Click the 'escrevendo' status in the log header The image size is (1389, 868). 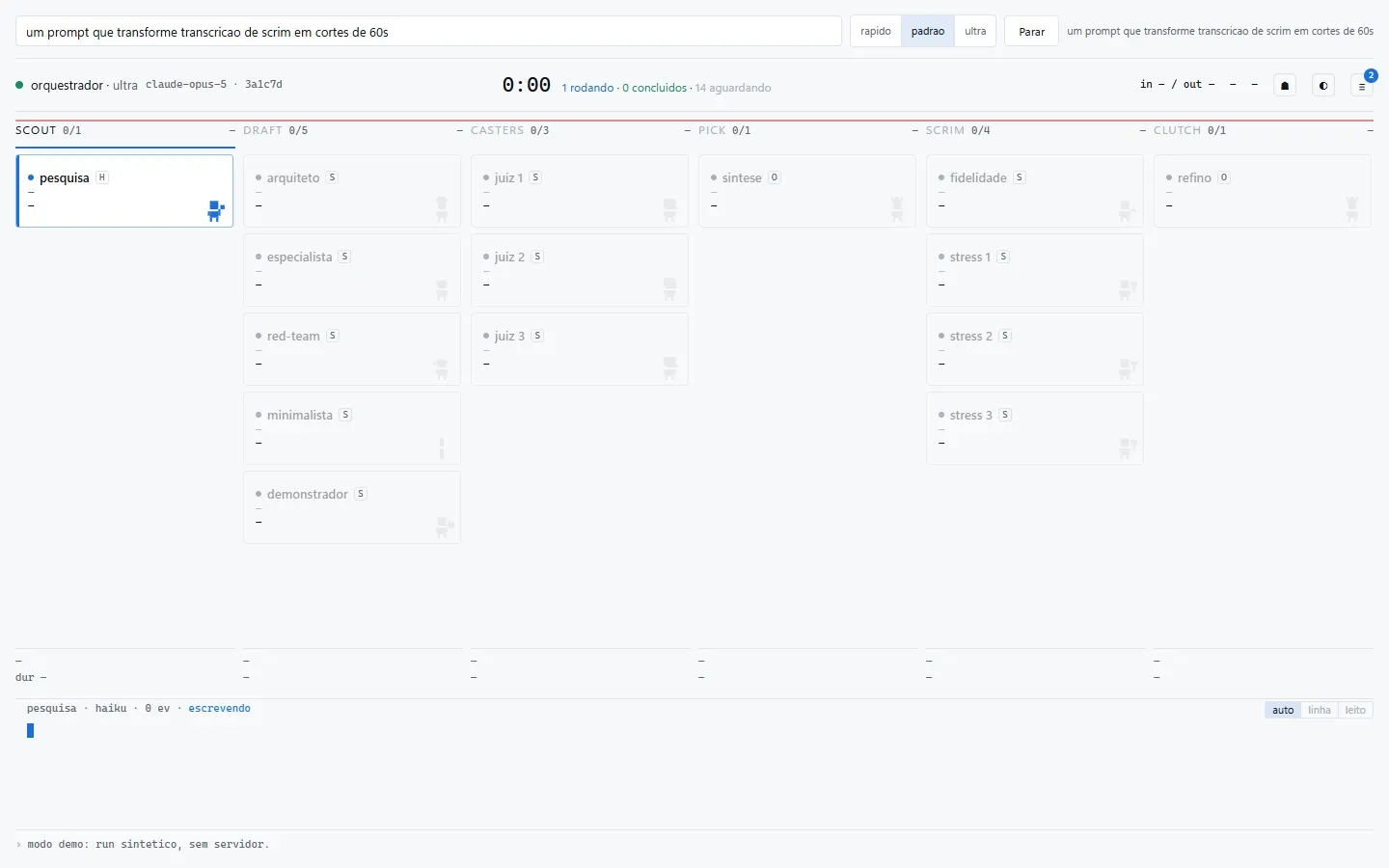(219, 709)
